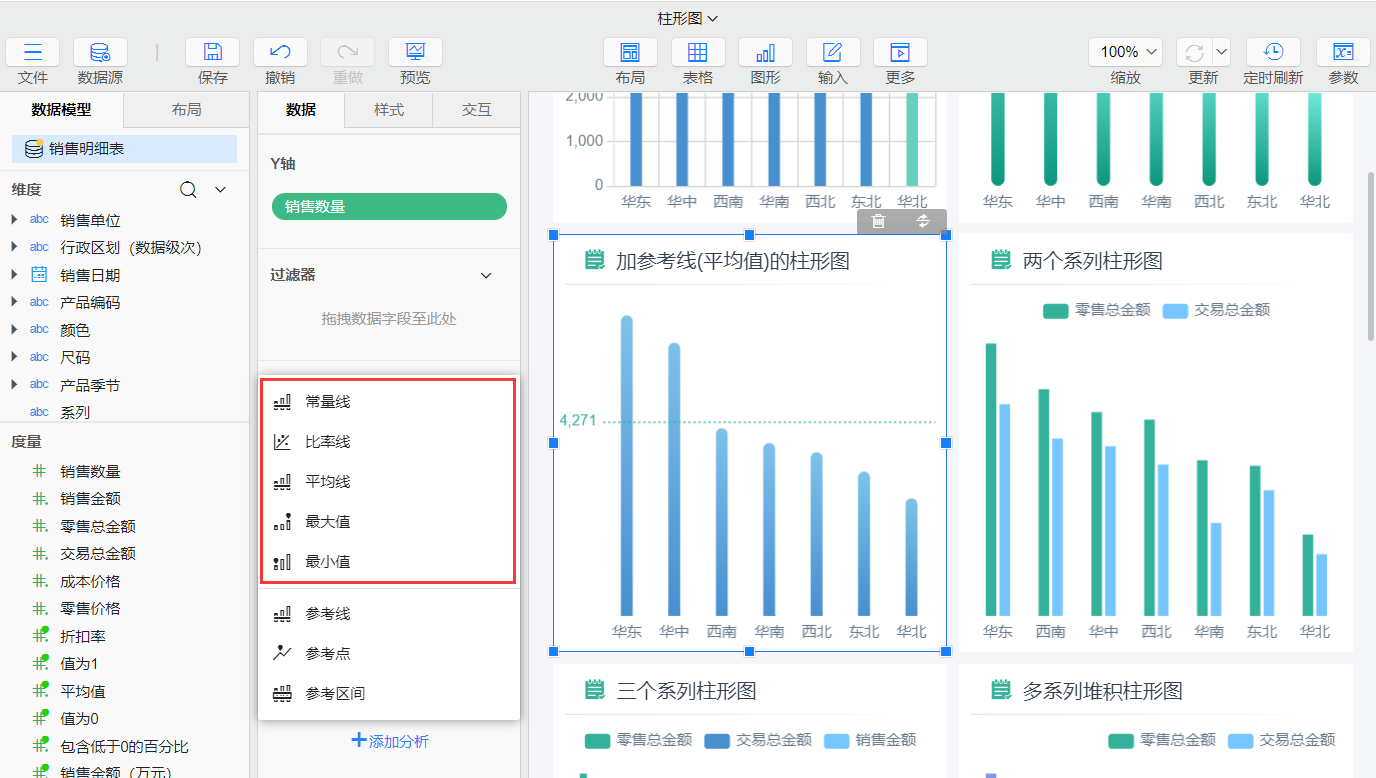Viewport: 1376px width, 778px height.
Task: Click the scheduled refresh clock icon
Action: click(x=1273, y=53)
